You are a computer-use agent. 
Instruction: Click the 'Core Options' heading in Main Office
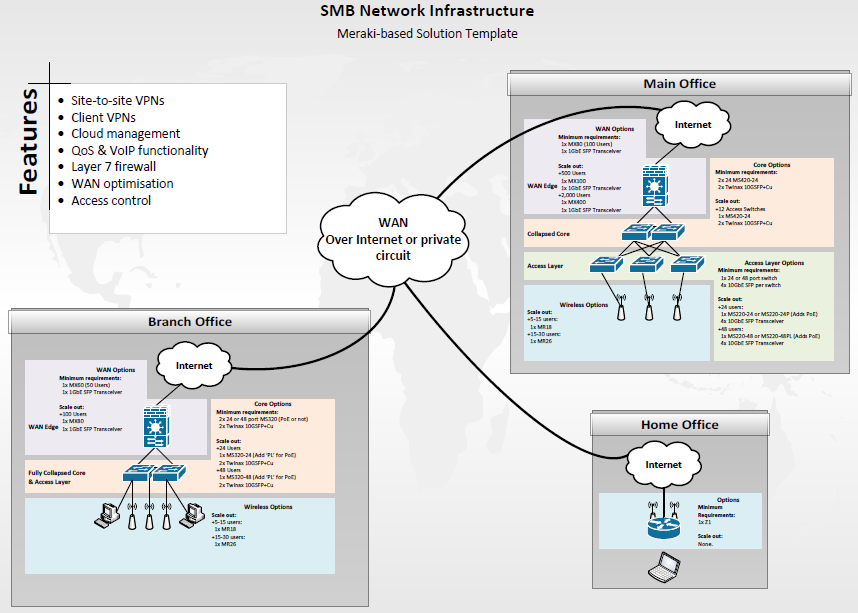(x=772, y=165)
